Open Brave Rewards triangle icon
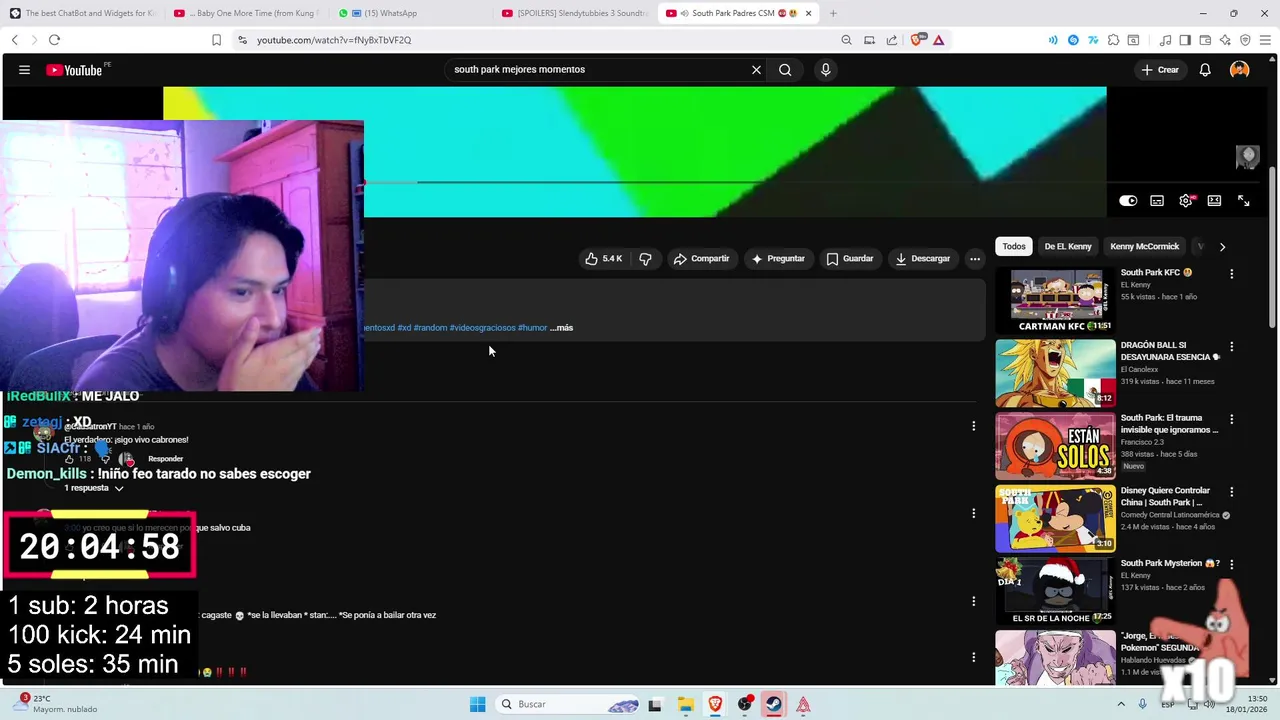The height and width of the screenshot is (720, 1280). [x=939, y=40]
